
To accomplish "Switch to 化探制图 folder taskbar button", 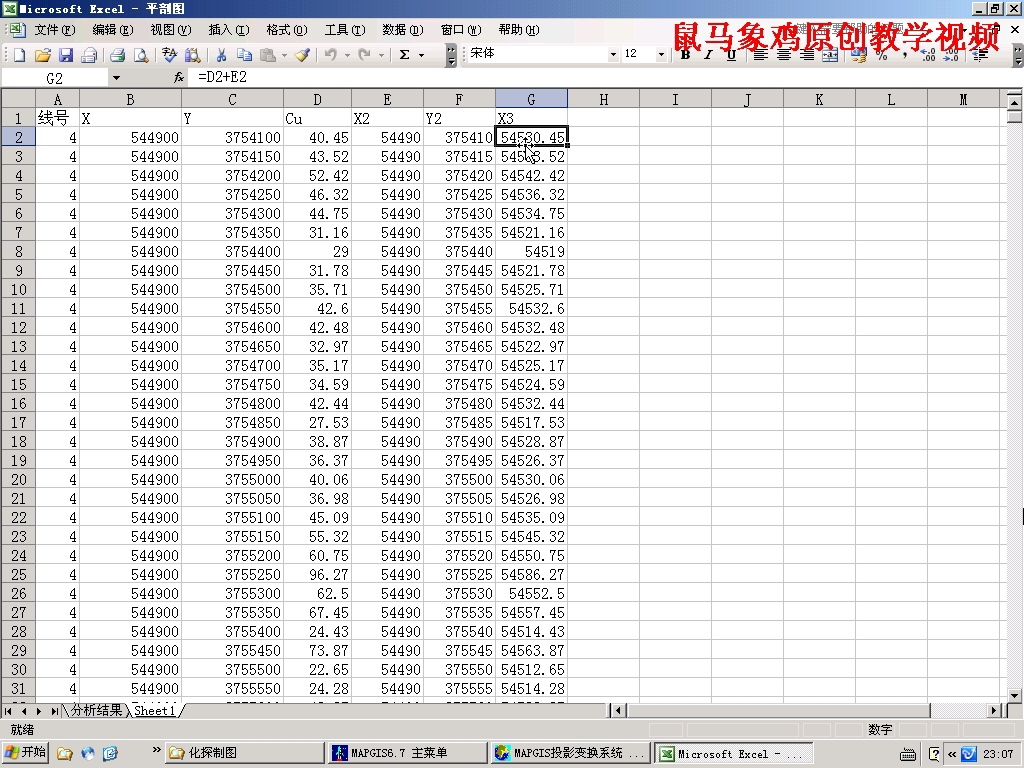I will (x=244, y=753).
